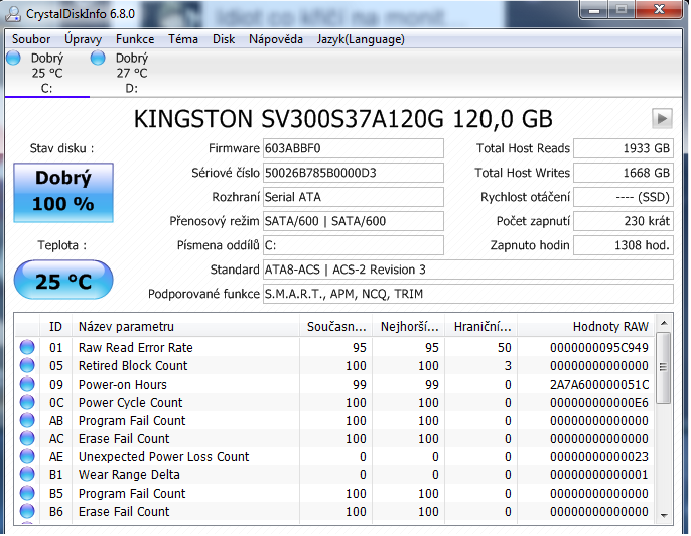Click the Podporované funkce field
691x536 pixels.
(468, 294)
